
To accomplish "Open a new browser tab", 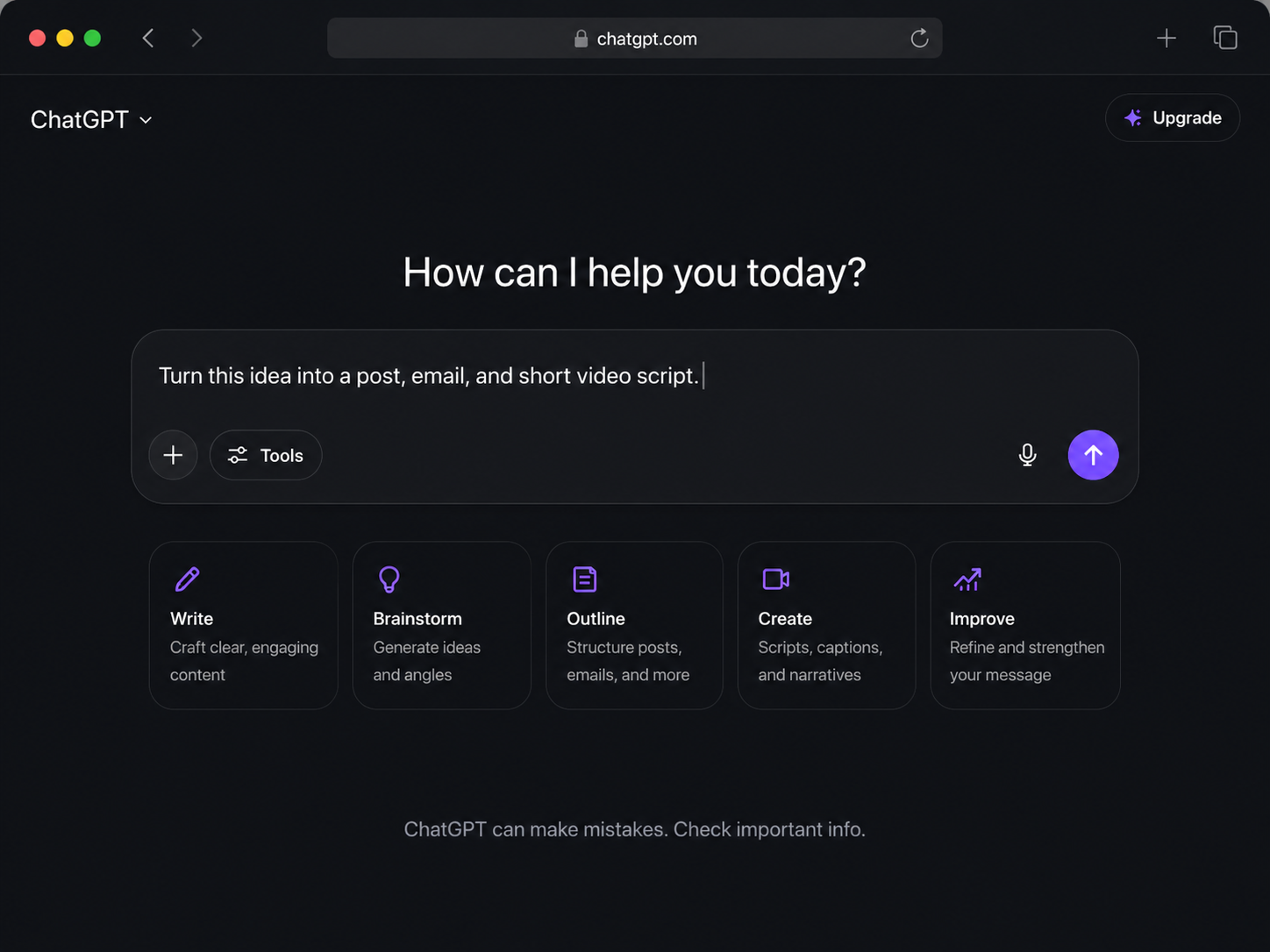I will (1166, 39).
